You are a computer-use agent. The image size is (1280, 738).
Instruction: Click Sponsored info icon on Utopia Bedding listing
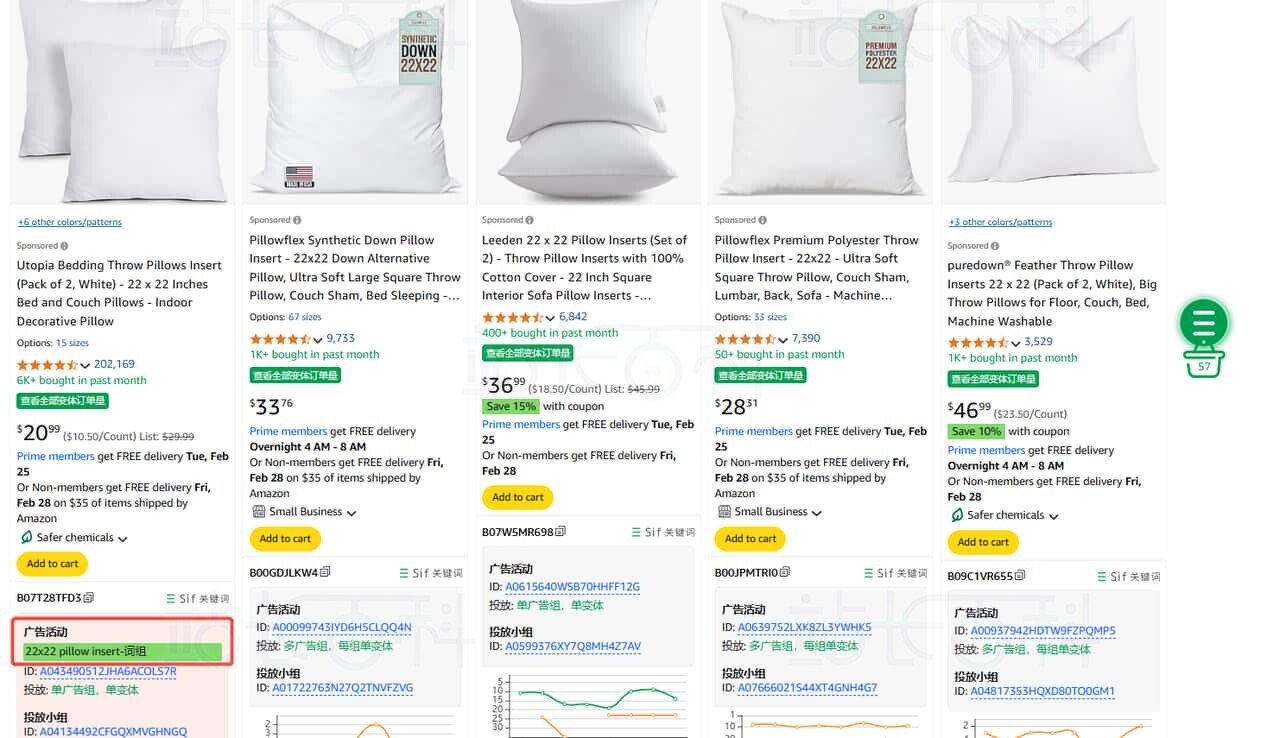64,246
